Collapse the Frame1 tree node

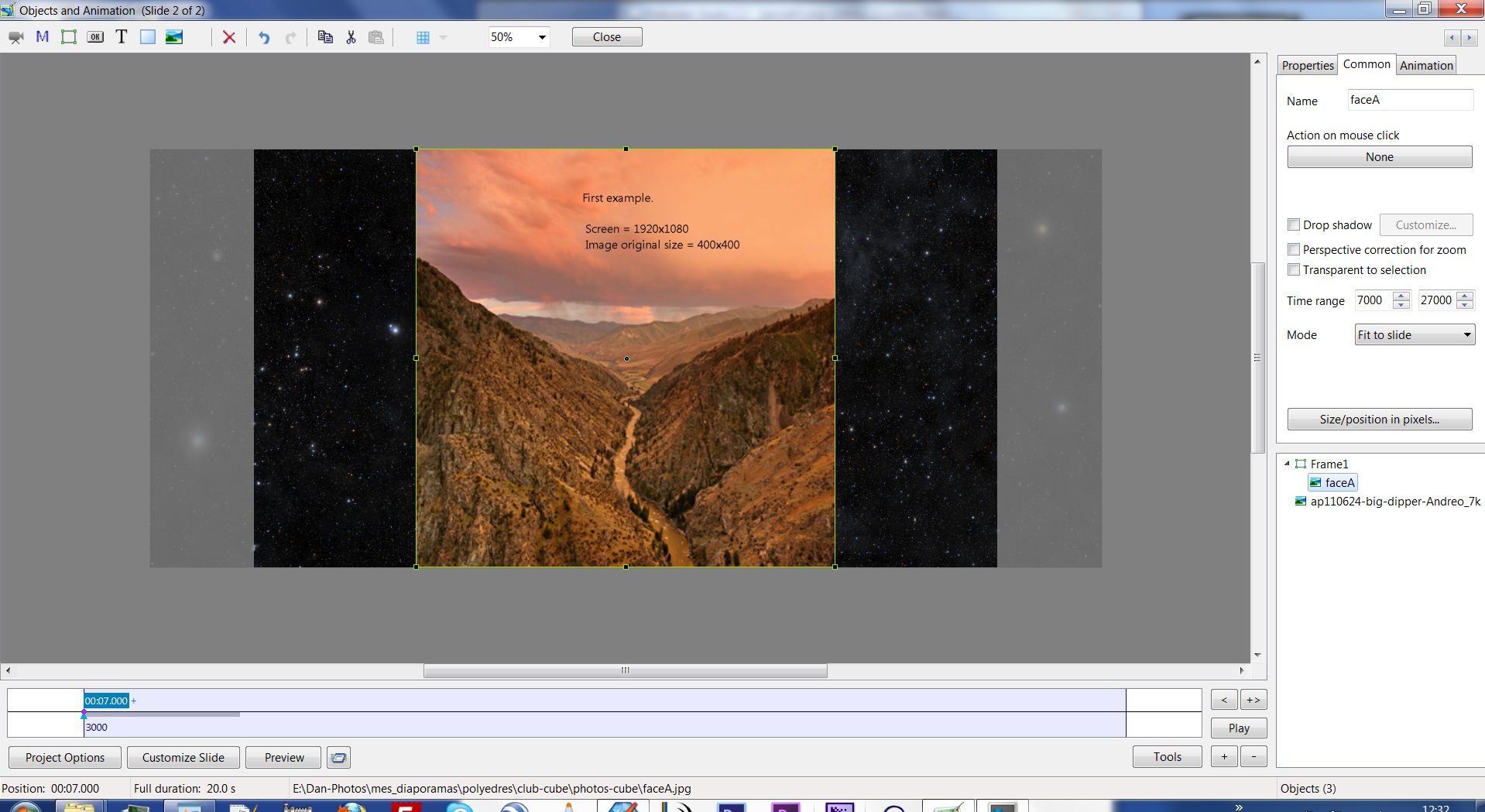point(1287,464)
